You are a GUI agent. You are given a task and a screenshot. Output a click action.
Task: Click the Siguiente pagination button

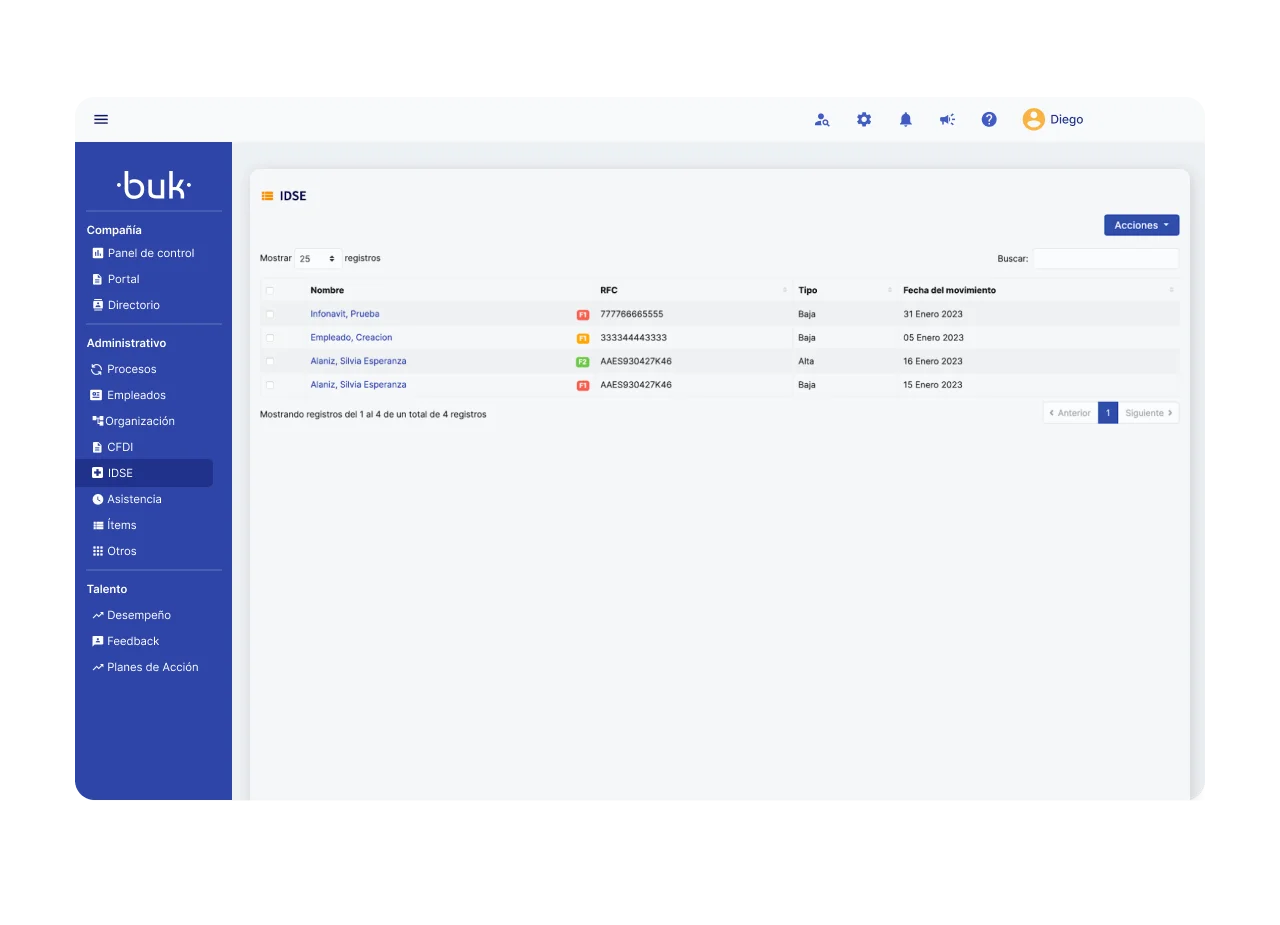point(1148,413)
